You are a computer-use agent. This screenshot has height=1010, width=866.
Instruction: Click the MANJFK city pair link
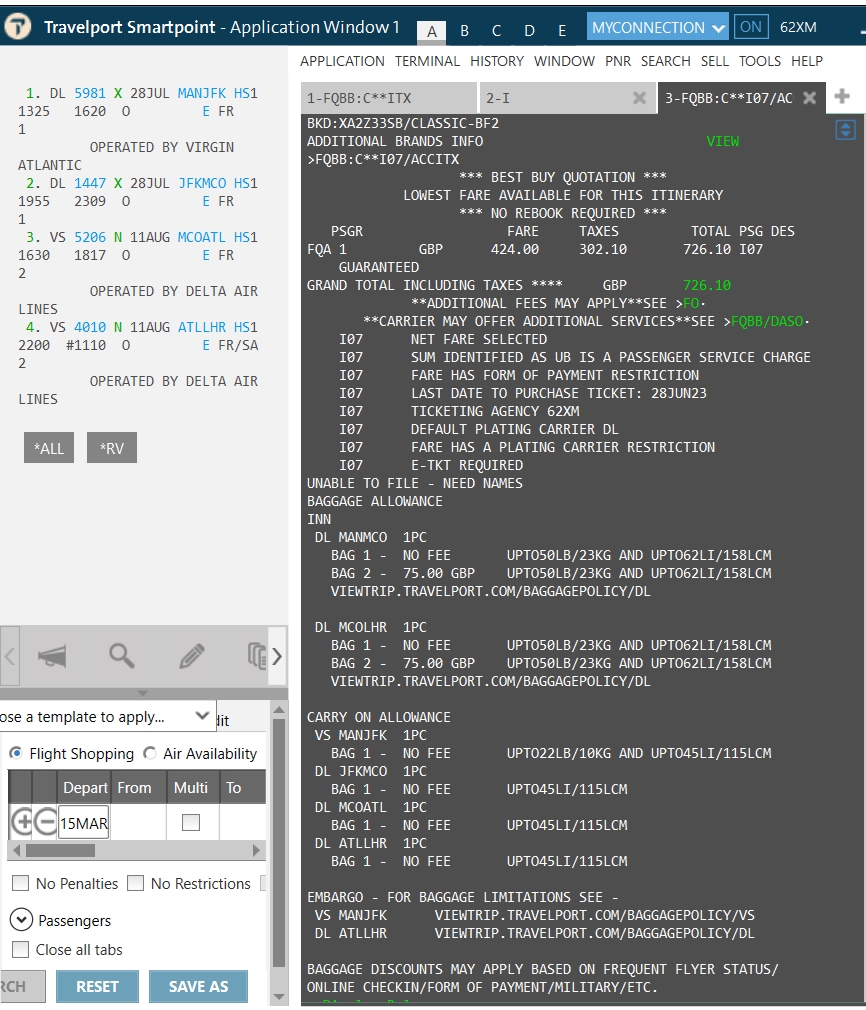(202, 93)
